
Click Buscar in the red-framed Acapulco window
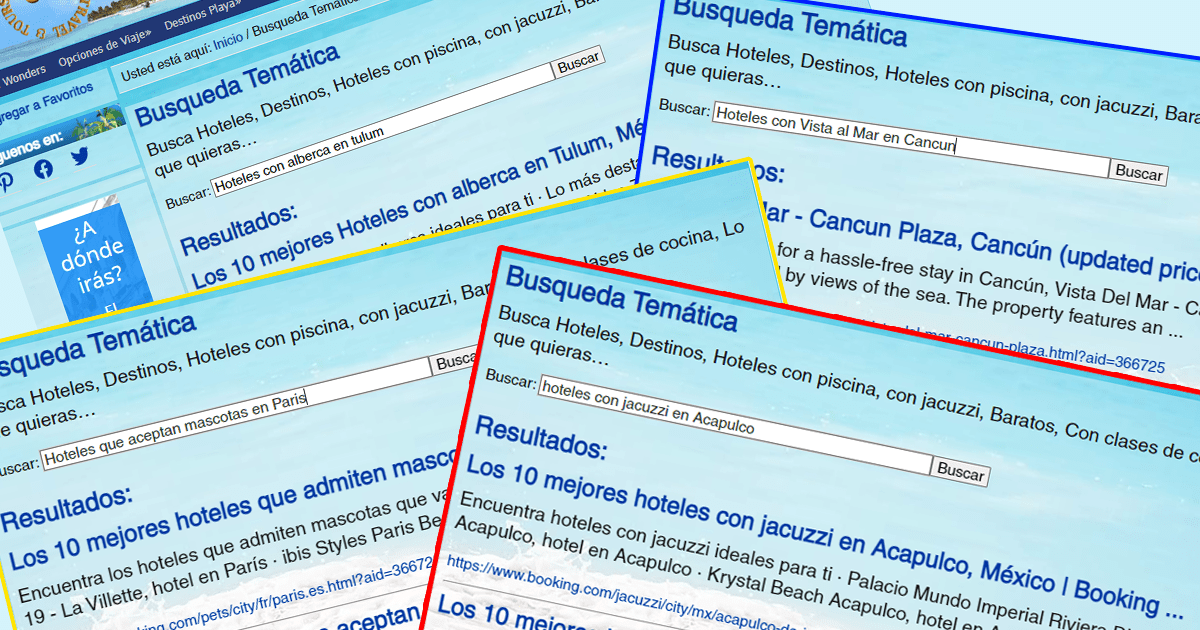961,470
